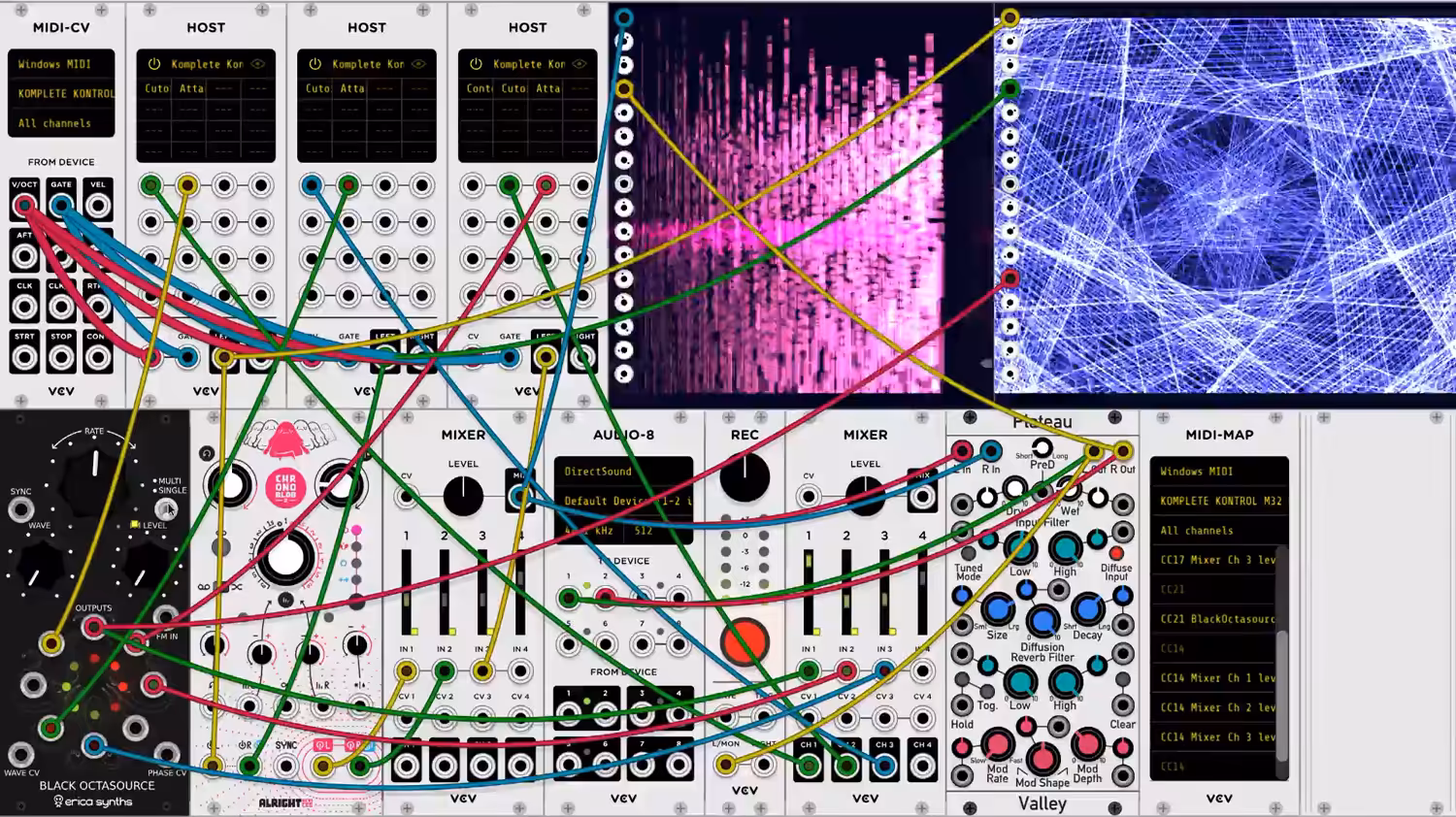
Task: Click the REC module level knob
Action: [x=745, y=477]
